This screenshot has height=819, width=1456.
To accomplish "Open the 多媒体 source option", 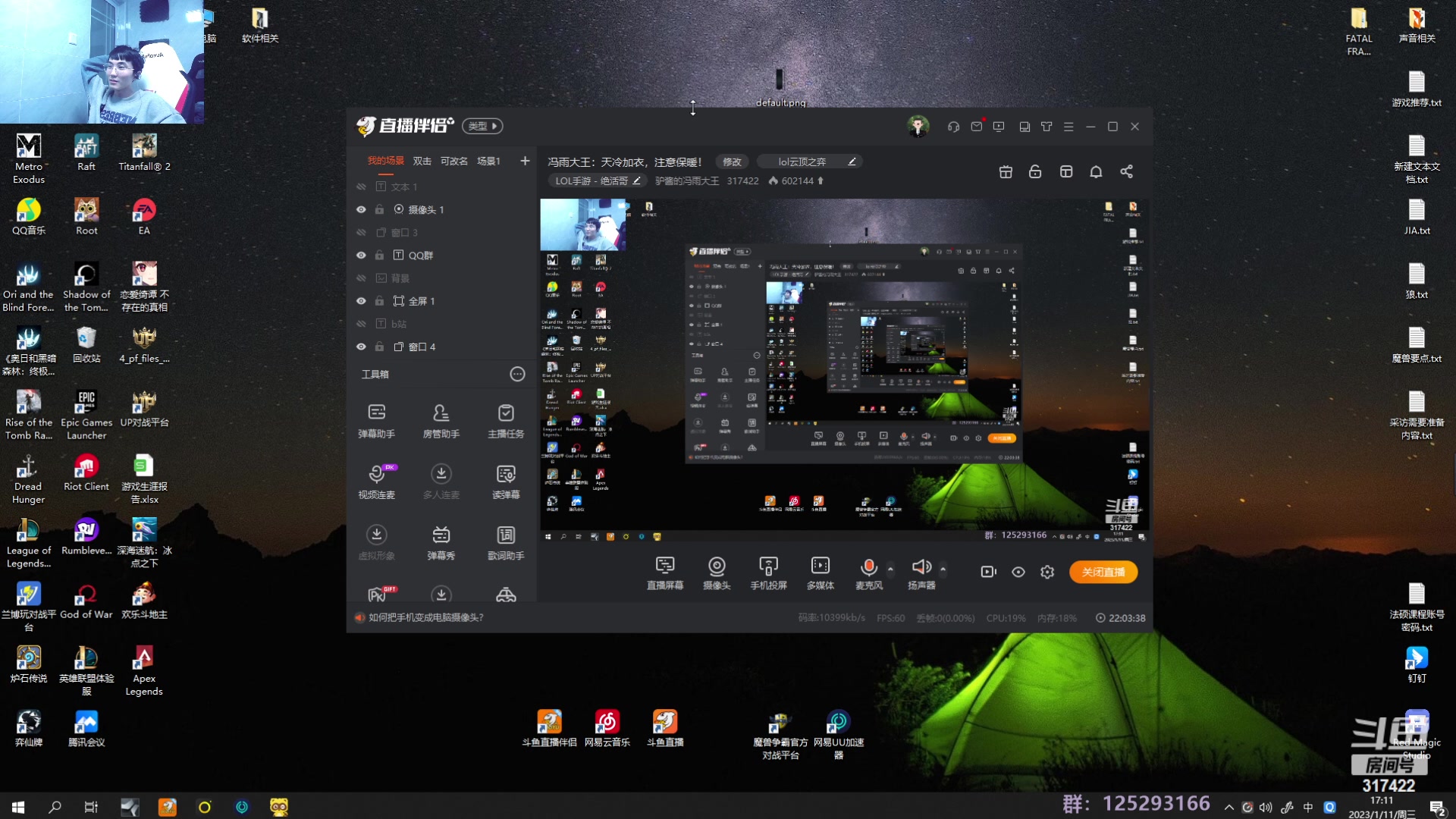I will pyautogui.click(x=820, y=573).
